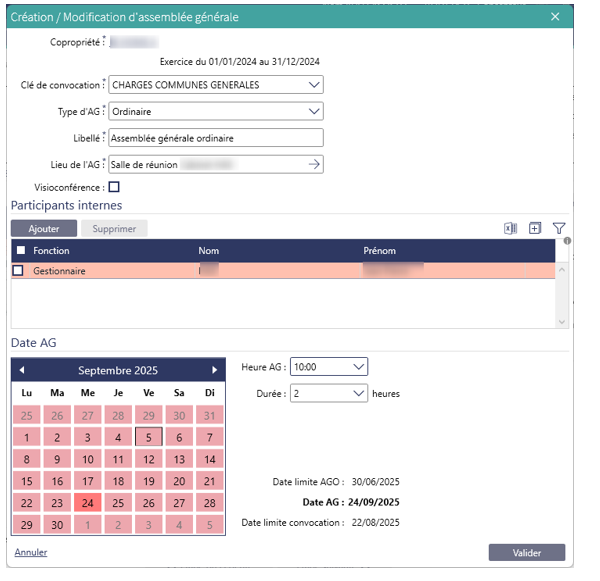Go to previous month in calendar
The width and height of the screenshot is (600, 581).
tap(22, 370)
